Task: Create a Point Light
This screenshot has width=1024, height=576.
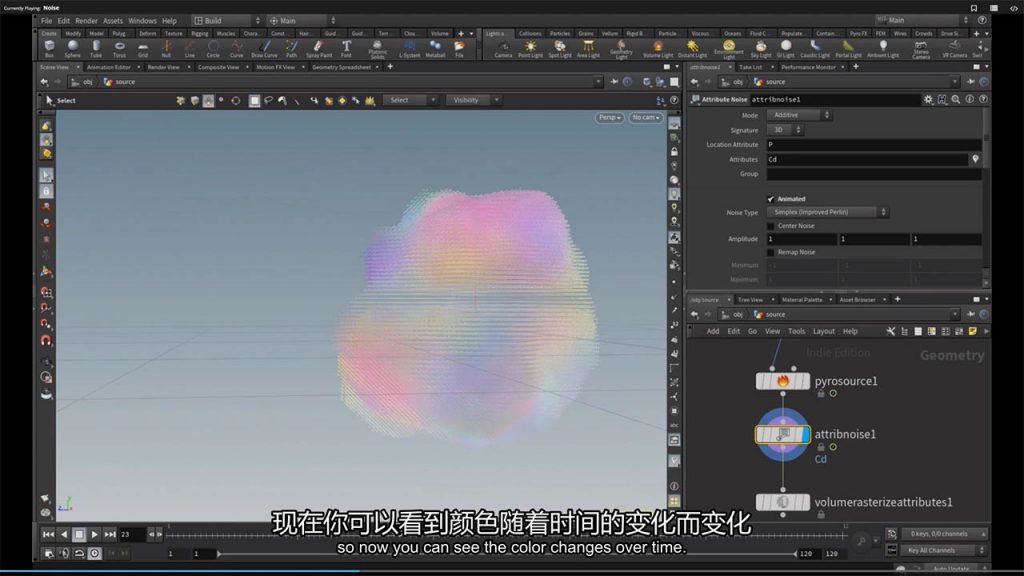Action: click(530, 48)
